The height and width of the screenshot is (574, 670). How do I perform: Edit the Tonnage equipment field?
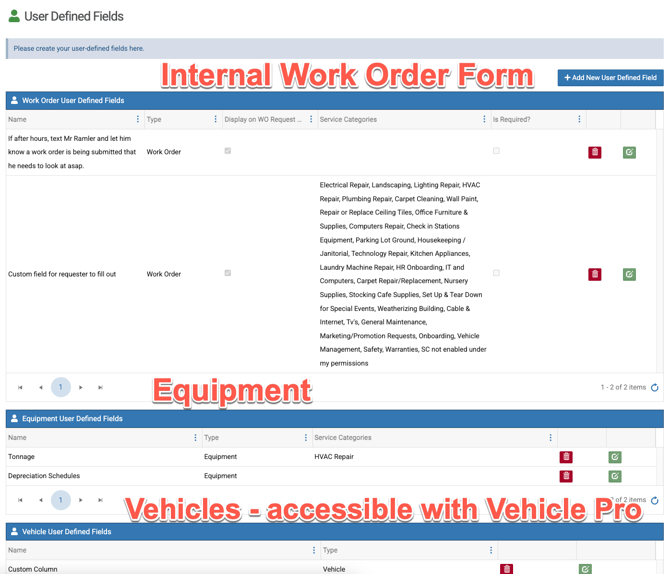615,457
